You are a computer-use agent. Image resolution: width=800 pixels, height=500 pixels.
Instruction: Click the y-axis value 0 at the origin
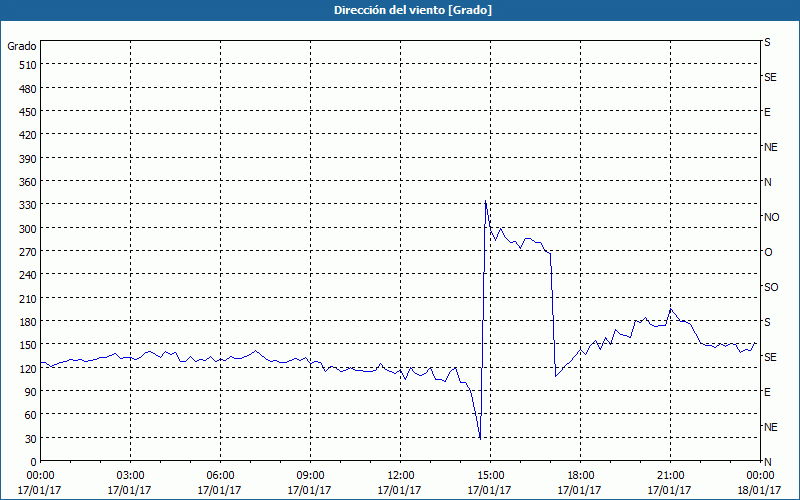point(34,462)
